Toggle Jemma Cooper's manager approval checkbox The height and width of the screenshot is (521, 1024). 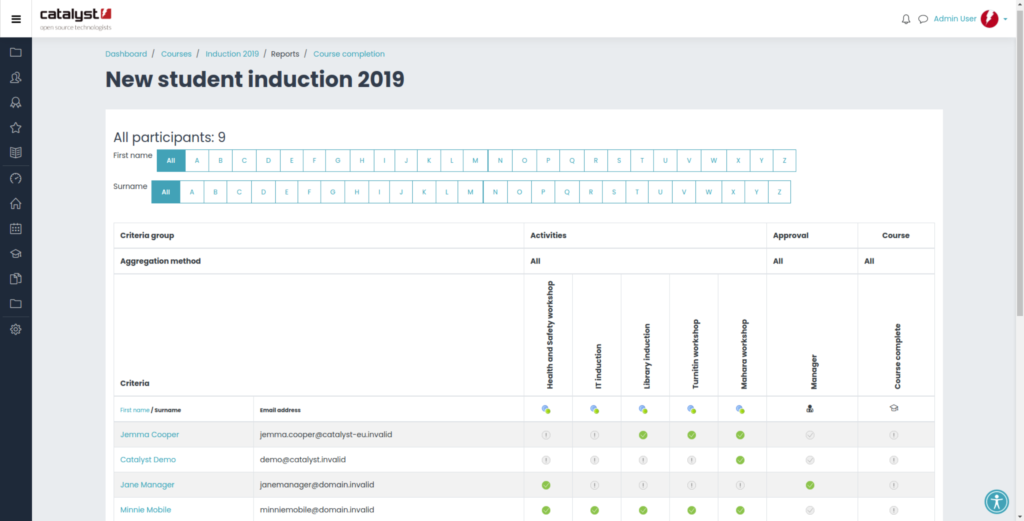point(810,435)
